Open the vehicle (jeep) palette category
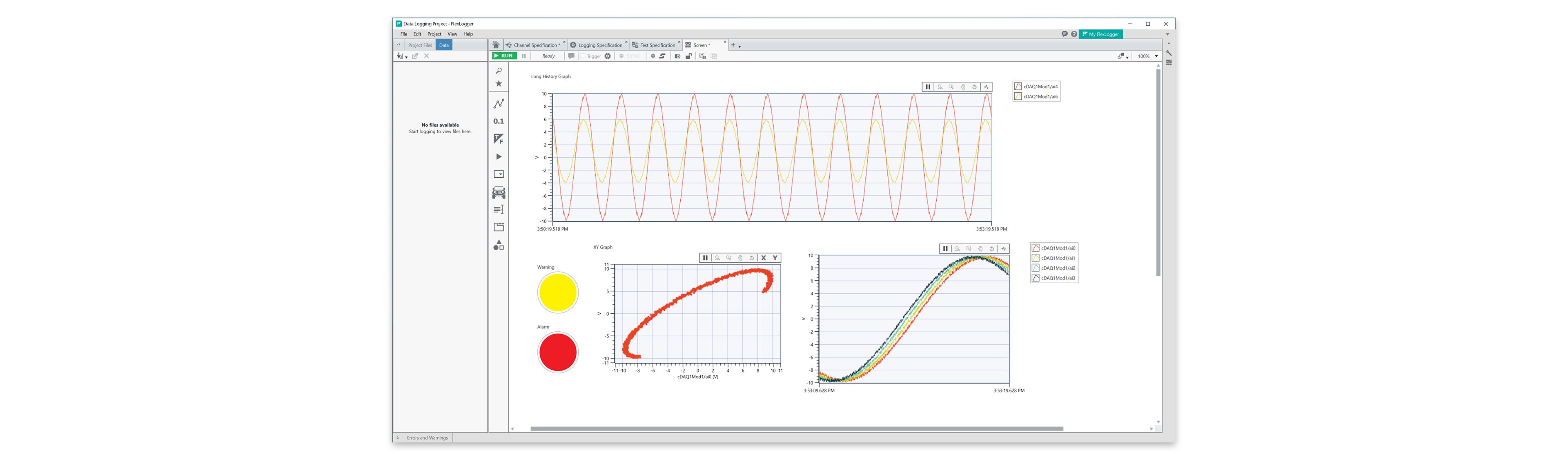Viewport: 1568px width, 460px height. tap(499, 192)
